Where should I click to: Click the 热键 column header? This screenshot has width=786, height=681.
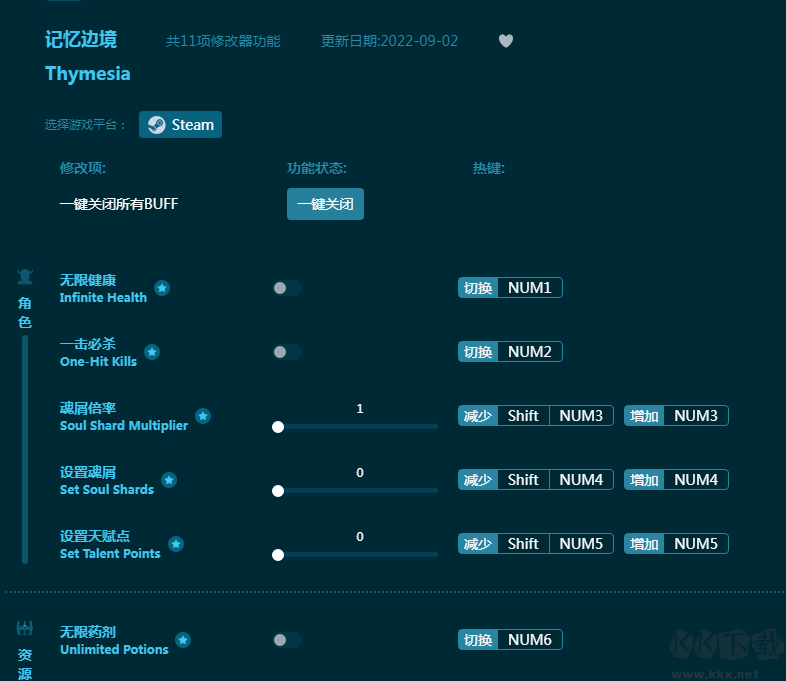coord(489,168)
